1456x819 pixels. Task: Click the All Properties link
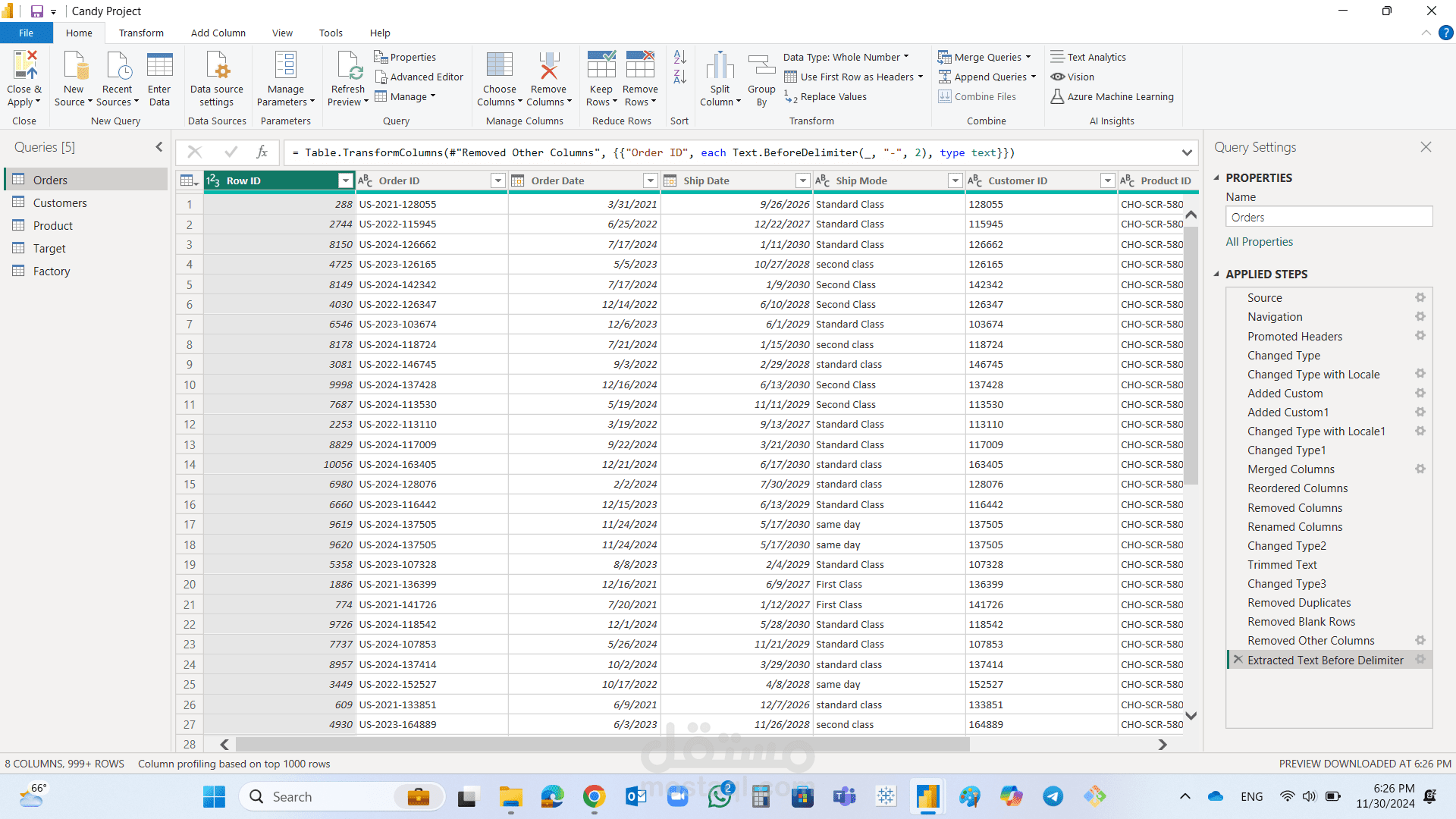(x=1259, y=242)
